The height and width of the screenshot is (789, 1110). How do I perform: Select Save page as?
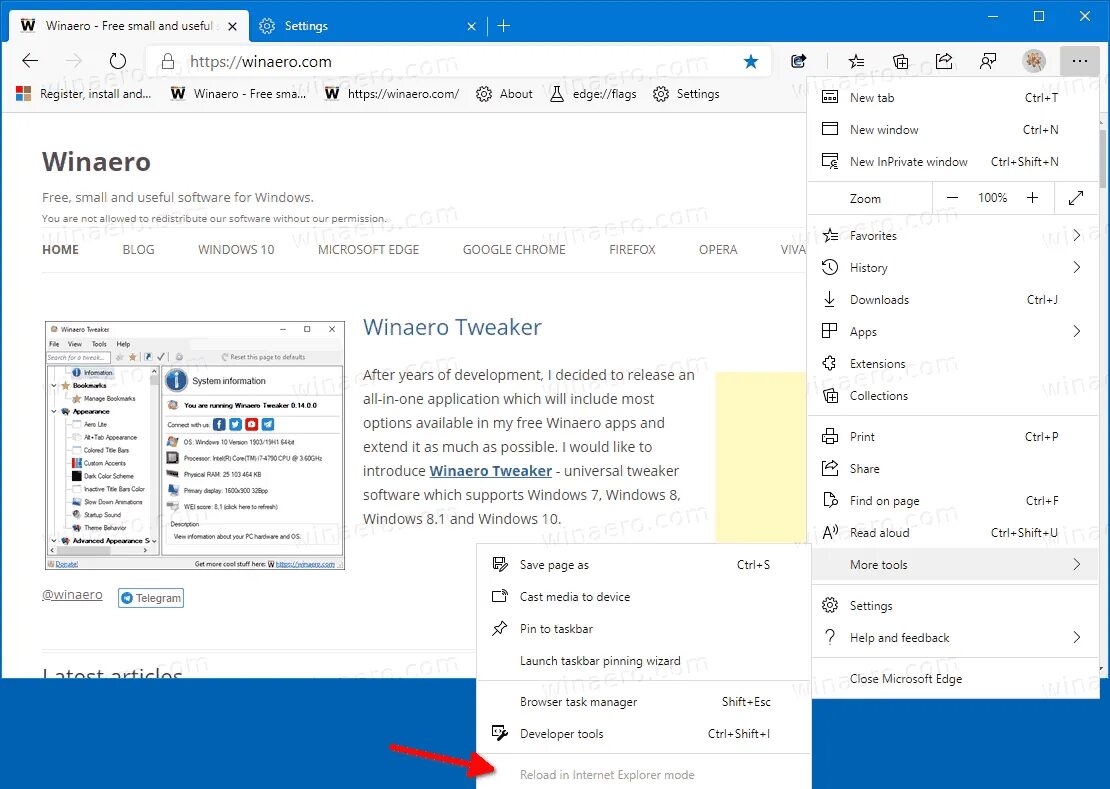coord(643,565)
